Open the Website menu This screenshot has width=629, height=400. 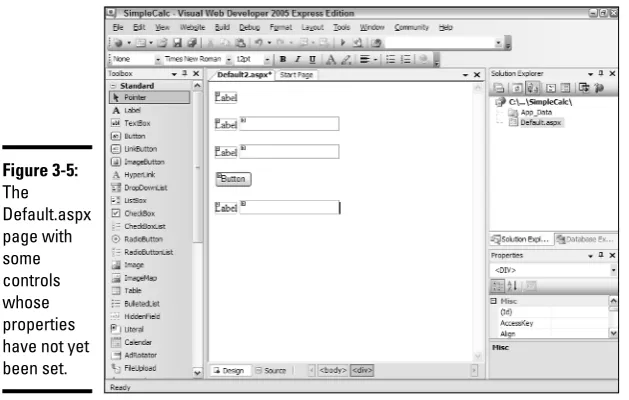192,27
